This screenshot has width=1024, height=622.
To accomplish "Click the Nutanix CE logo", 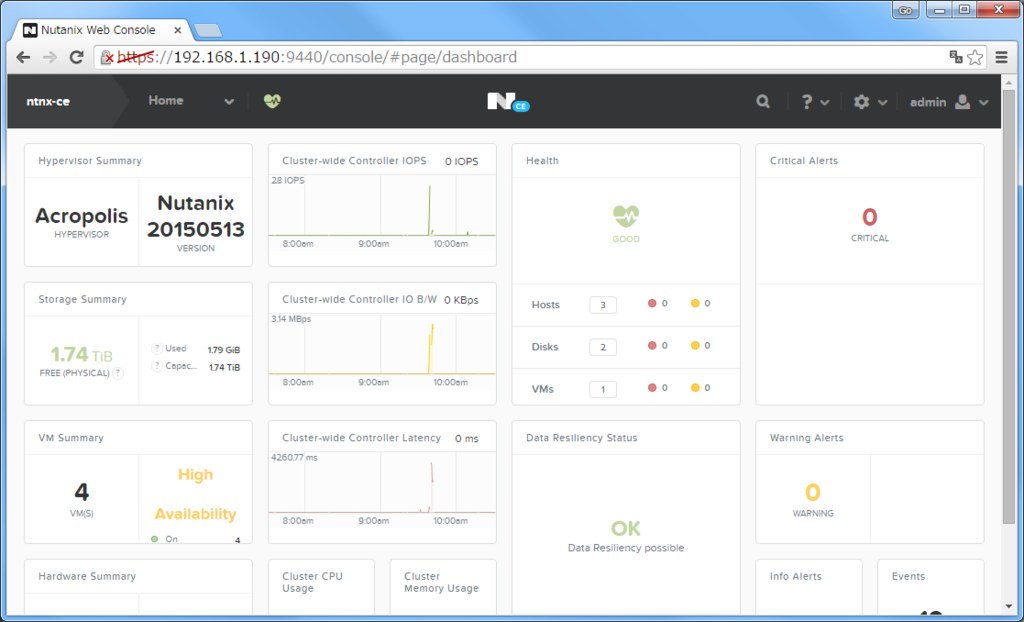I will [508, 102].
